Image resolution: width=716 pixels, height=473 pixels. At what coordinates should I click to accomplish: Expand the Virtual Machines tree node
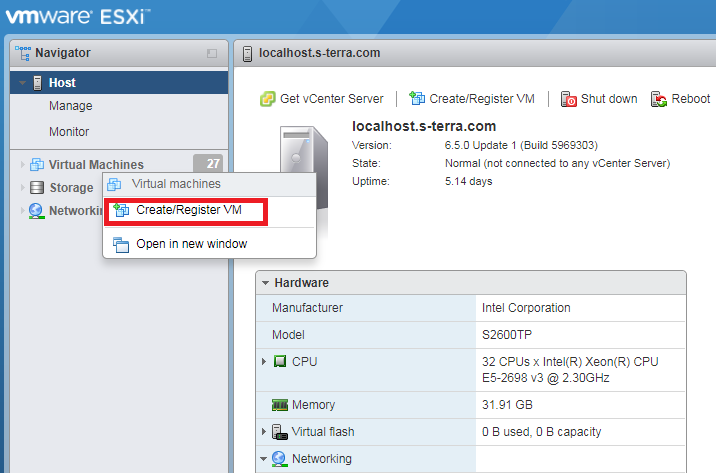click(23, 165)
